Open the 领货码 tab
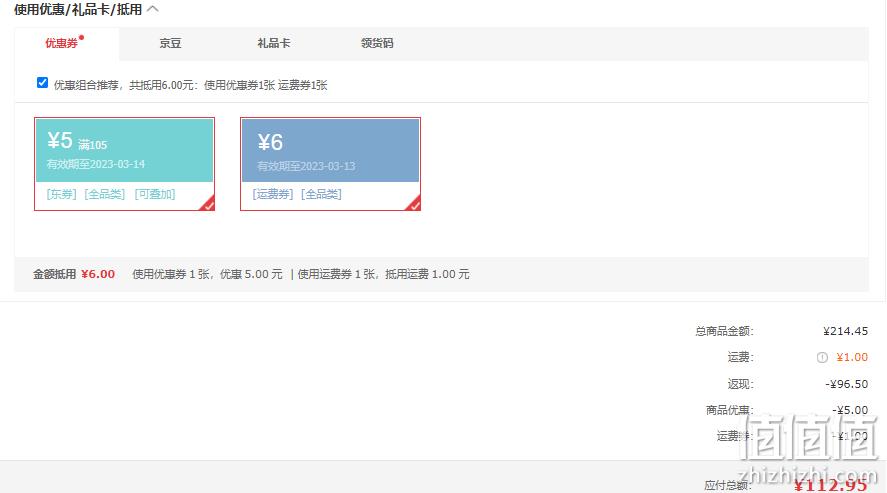This screenshot has width=887, height=493. (377, 44)
